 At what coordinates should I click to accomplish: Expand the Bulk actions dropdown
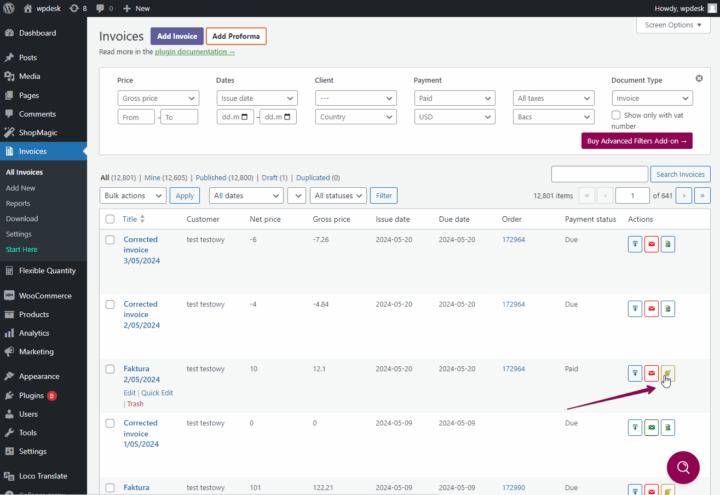[x=133, y=196]
